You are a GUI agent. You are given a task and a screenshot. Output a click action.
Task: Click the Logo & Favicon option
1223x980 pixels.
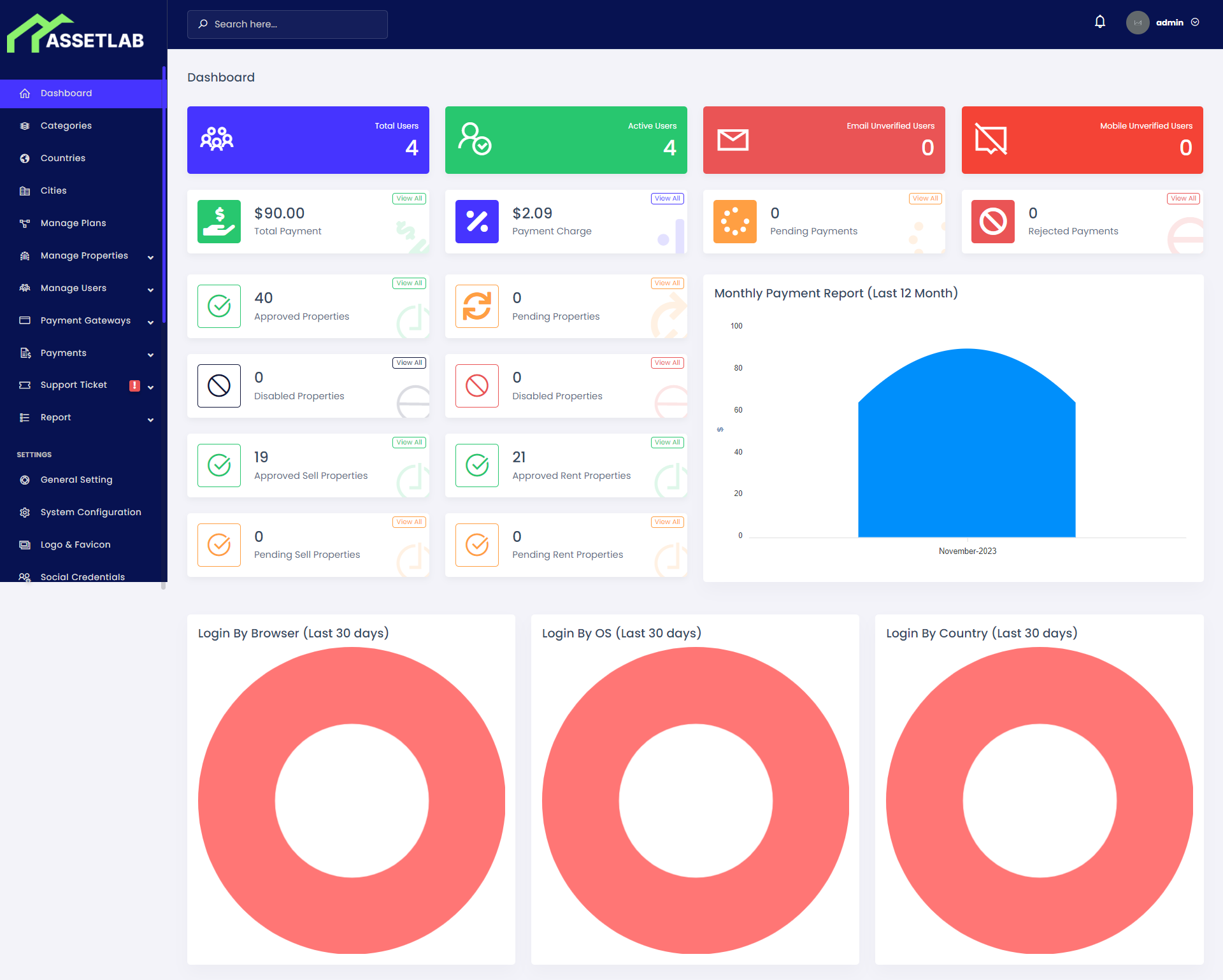pyautogui.click(x=75, y=544)
